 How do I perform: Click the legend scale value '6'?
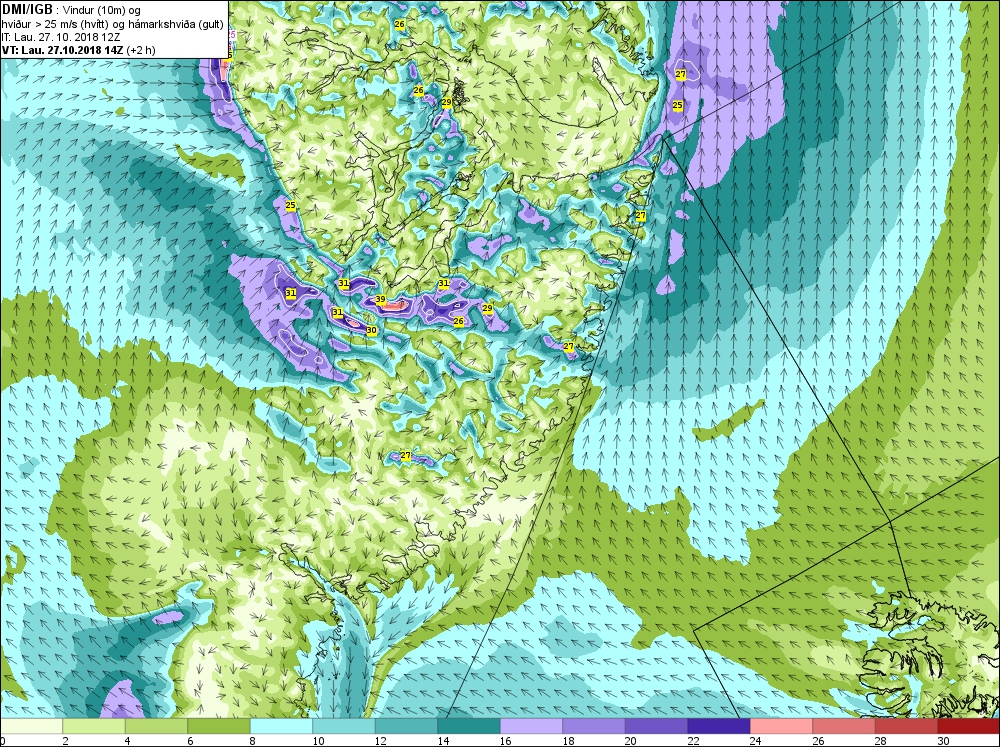point(190,741)
